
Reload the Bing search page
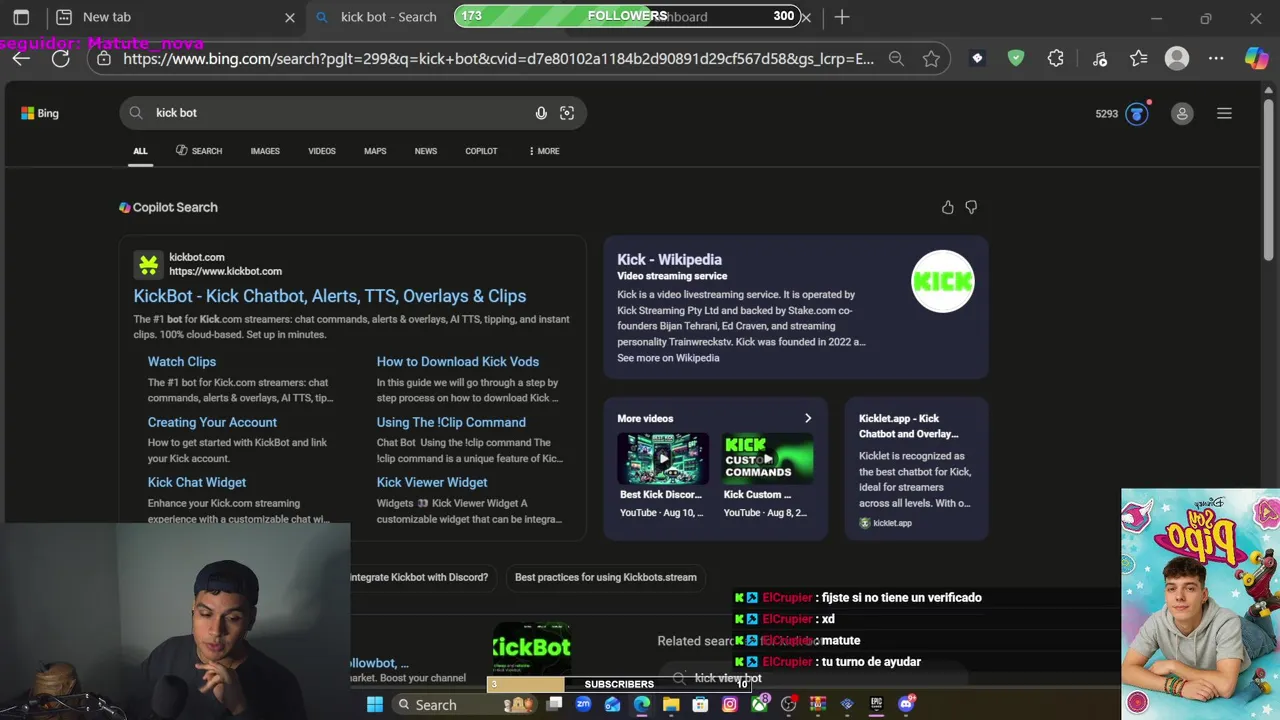point(60,59)
